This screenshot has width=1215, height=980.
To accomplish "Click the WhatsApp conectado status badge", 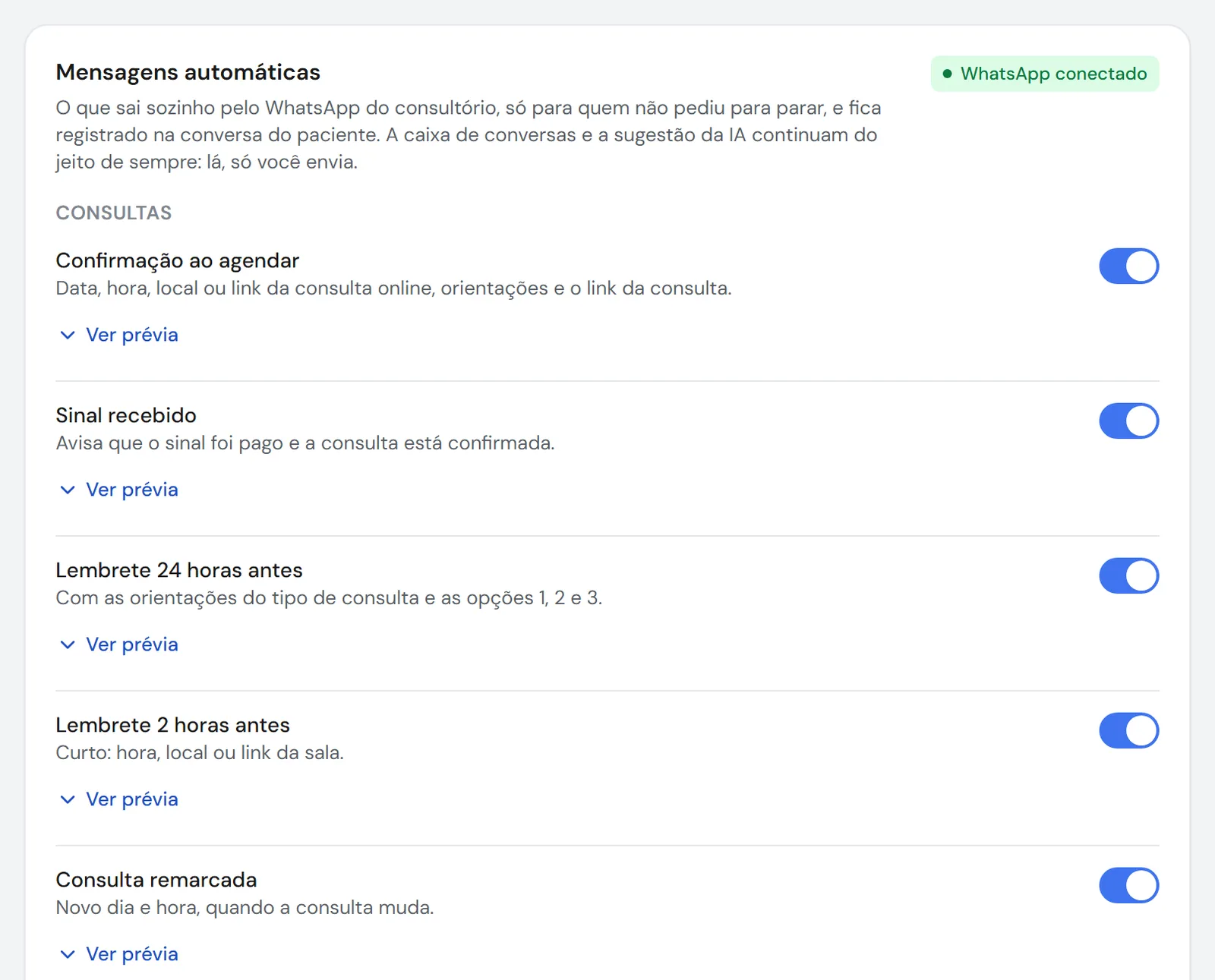I will (x=1045, y=74).
